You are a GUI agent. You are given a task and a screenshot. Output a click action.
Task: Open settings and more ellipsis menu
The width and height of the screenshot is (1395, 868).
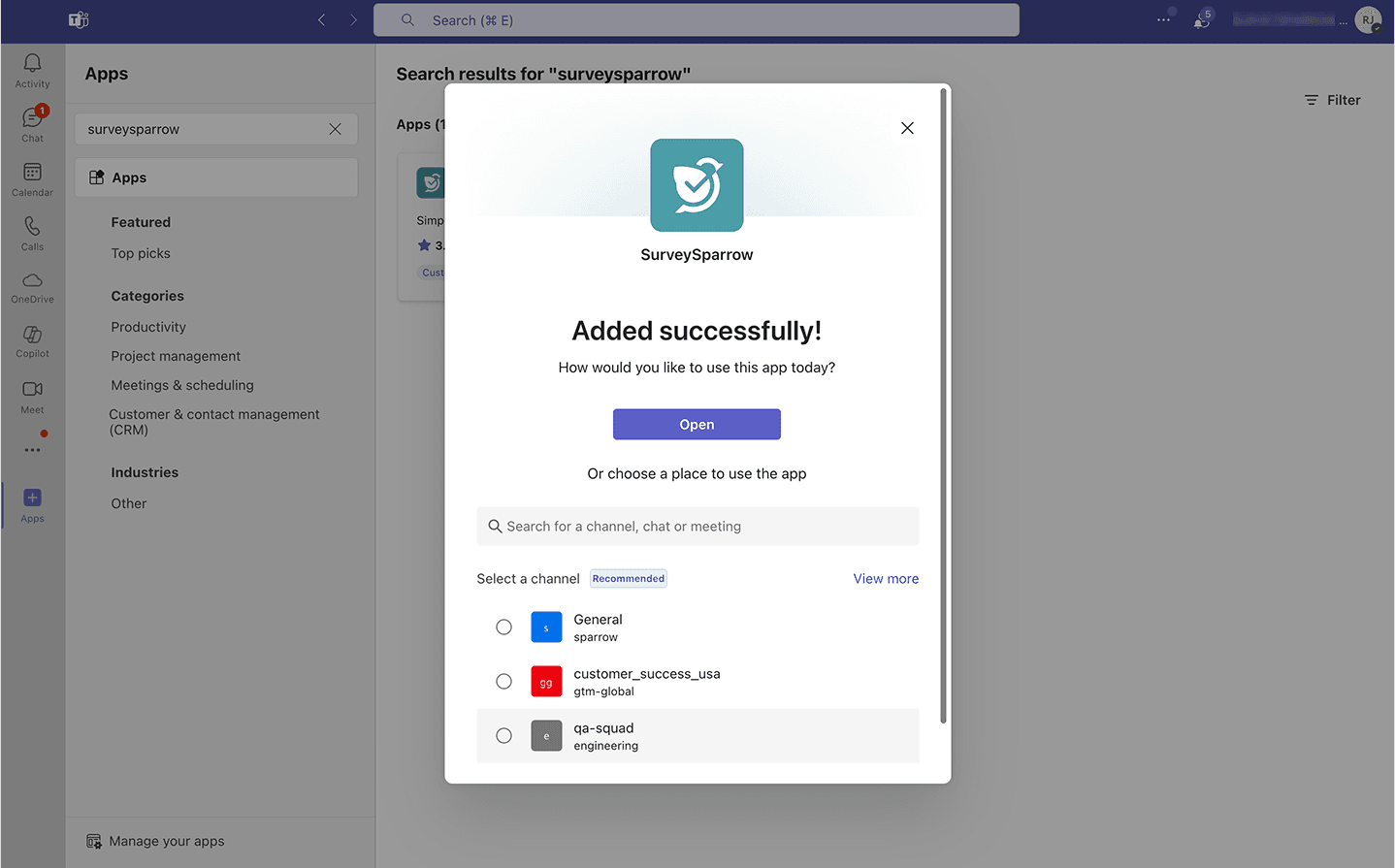pos(1163,20)
